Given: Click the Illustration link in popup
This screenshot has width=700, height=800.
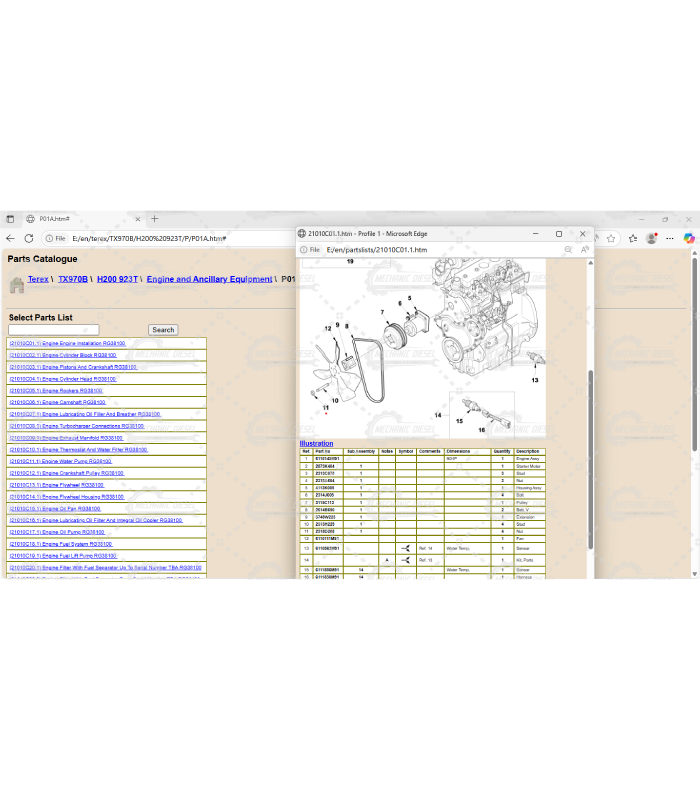Looking at the screenshot, I should 316,443.
